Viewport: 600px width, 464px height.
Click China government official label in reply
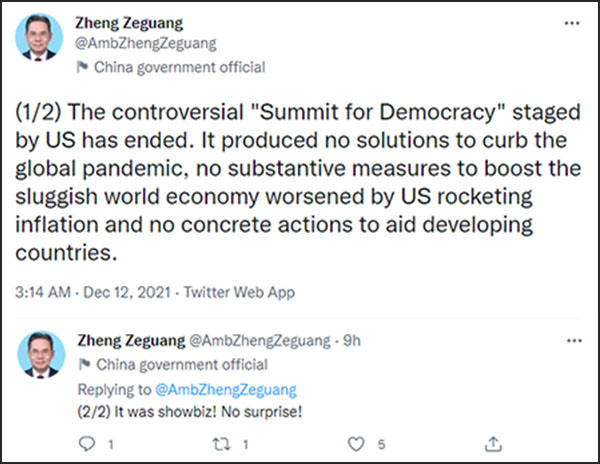coord(182,365)
